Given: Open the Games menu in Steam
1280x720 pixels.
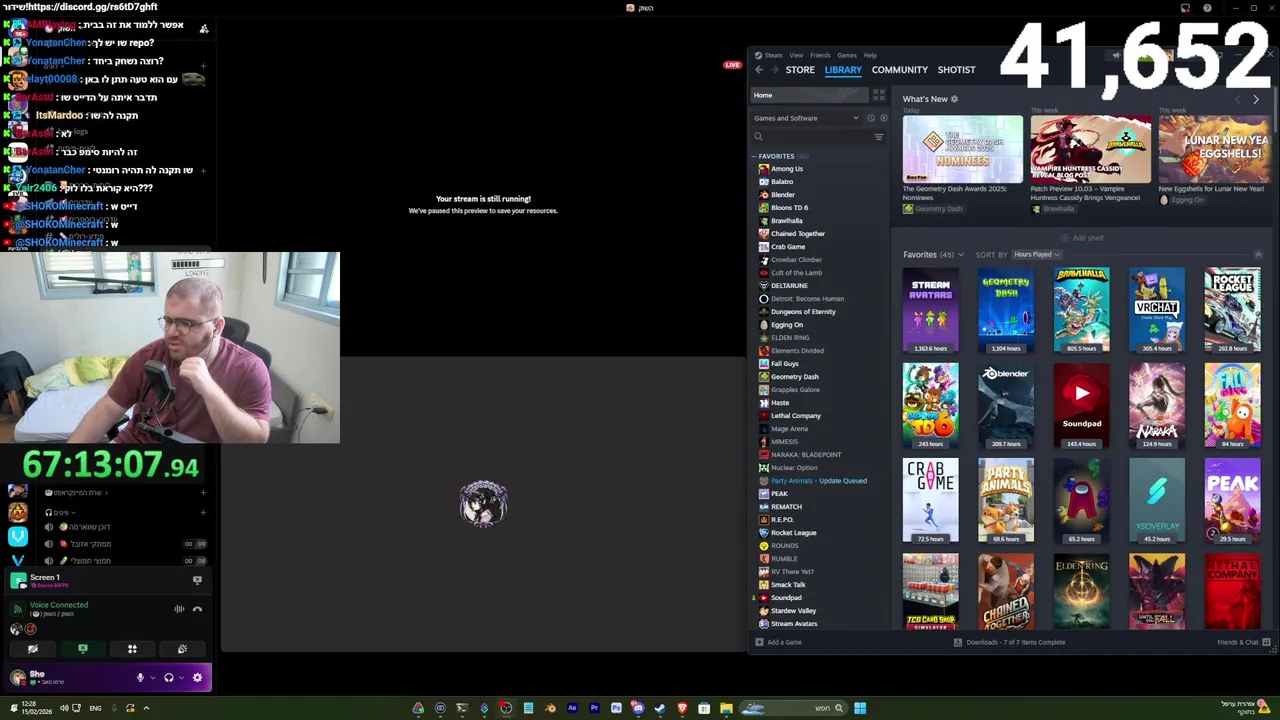Looking at the screenshot, I should pos(847,56).
